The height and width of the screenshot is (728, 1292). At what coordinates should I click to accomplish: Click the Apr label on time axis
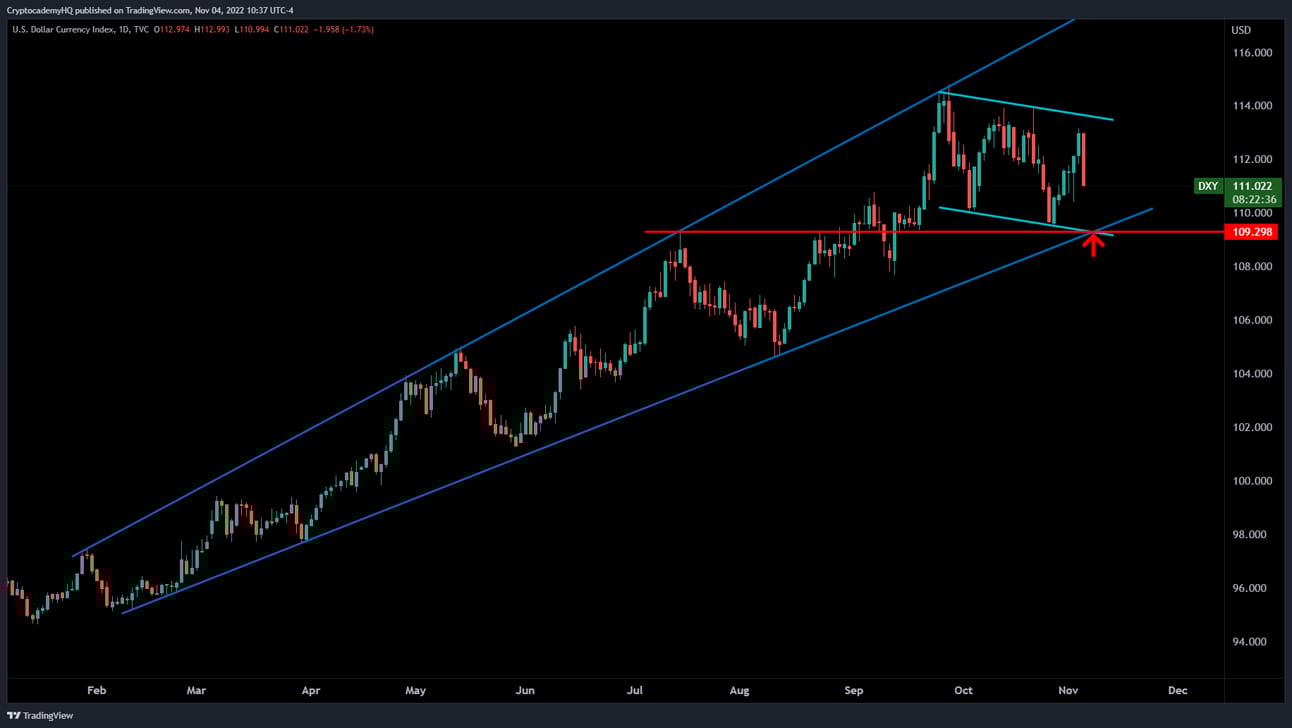coord(311,690)
